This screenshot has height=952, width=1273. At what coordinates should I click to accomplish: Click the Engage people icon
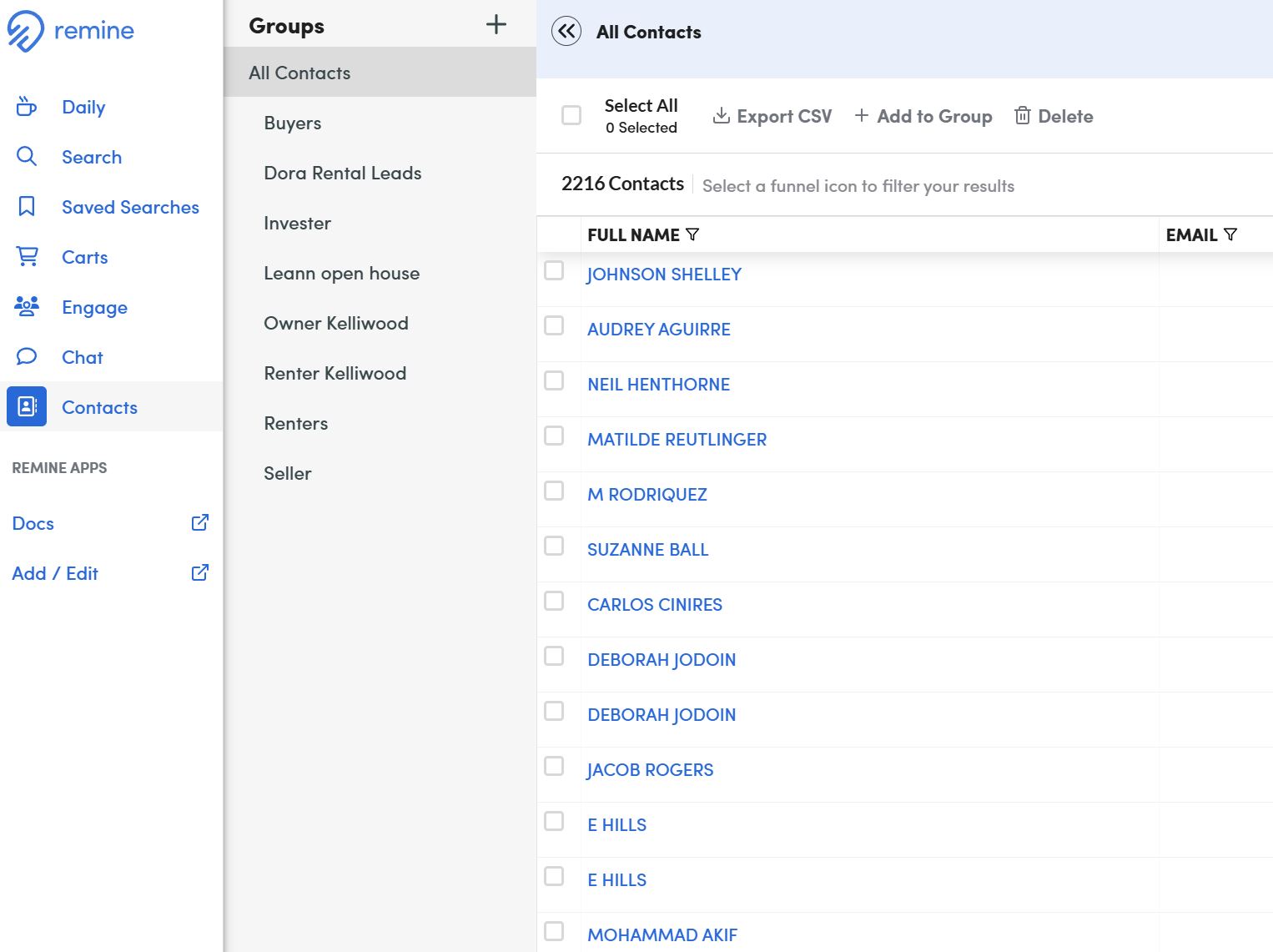[27, 307]
